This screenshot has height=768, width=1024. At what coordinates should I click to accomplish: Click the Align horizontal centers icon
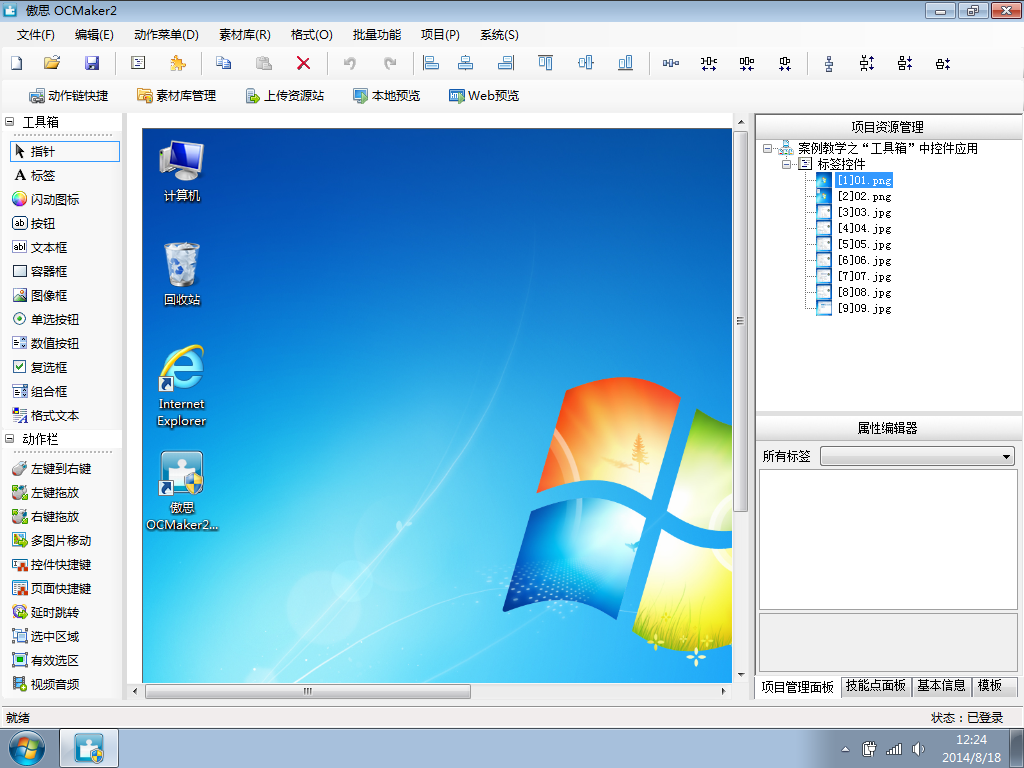[466, 63]
